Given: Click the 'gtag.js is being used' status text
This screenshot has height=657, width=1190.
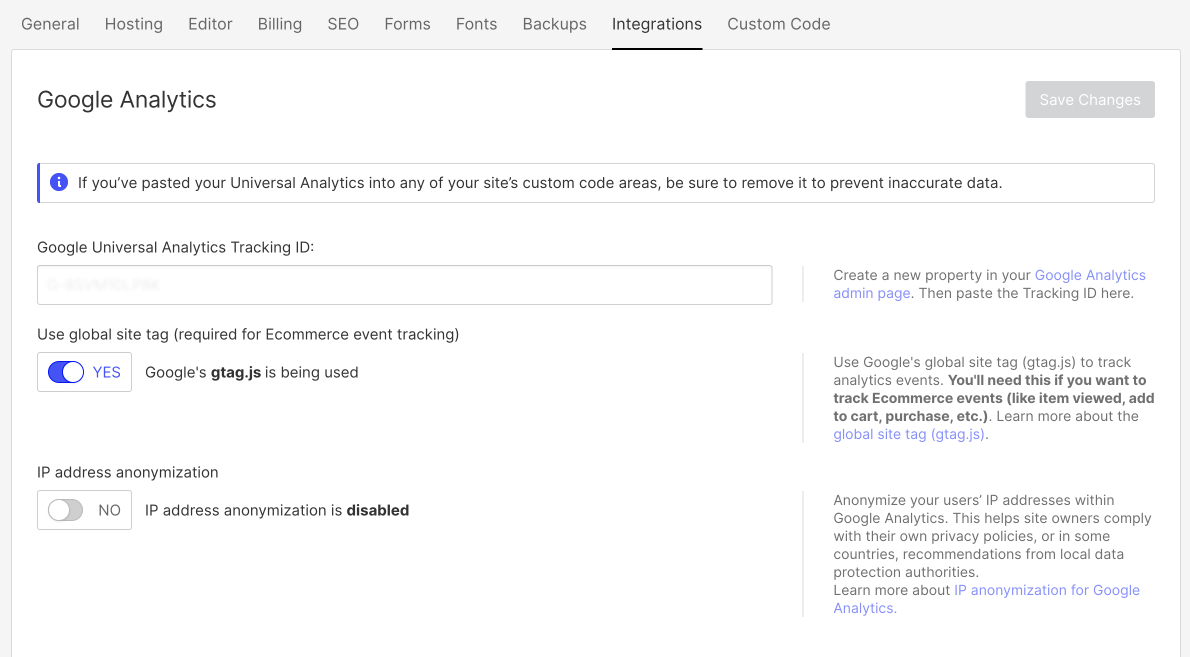Looking at the screenshot, I should point(251,373).
